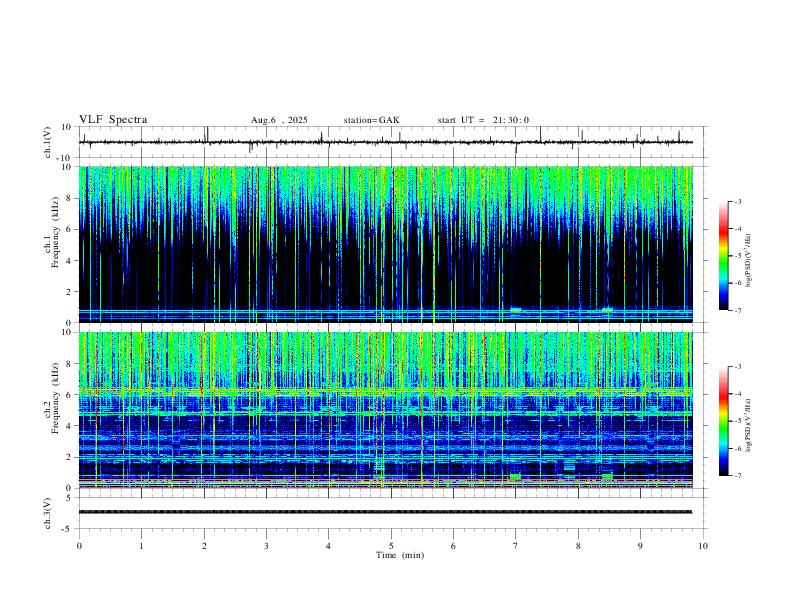Click the "ch.1(V)" waveform axis label

[48, 142]
